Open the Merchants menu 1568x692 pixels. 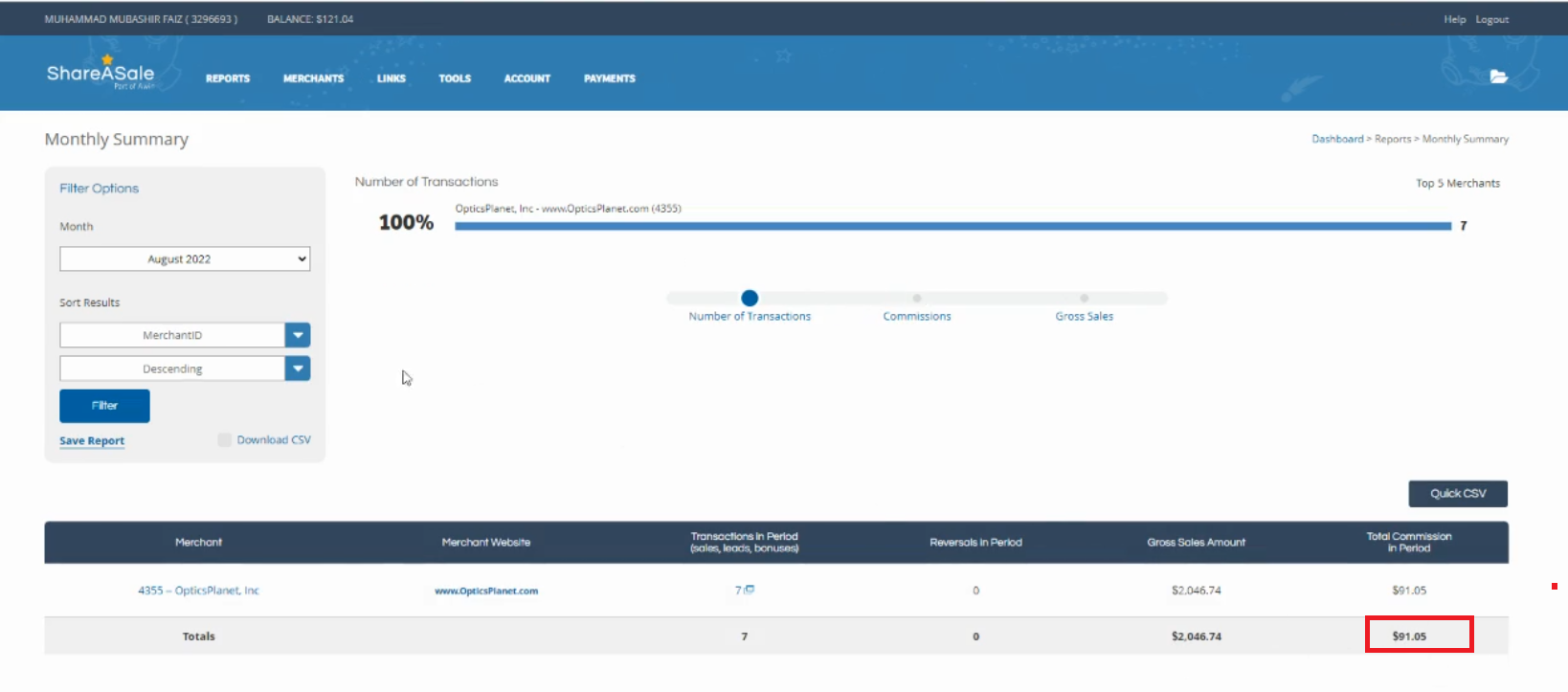[x=313, y=78]
